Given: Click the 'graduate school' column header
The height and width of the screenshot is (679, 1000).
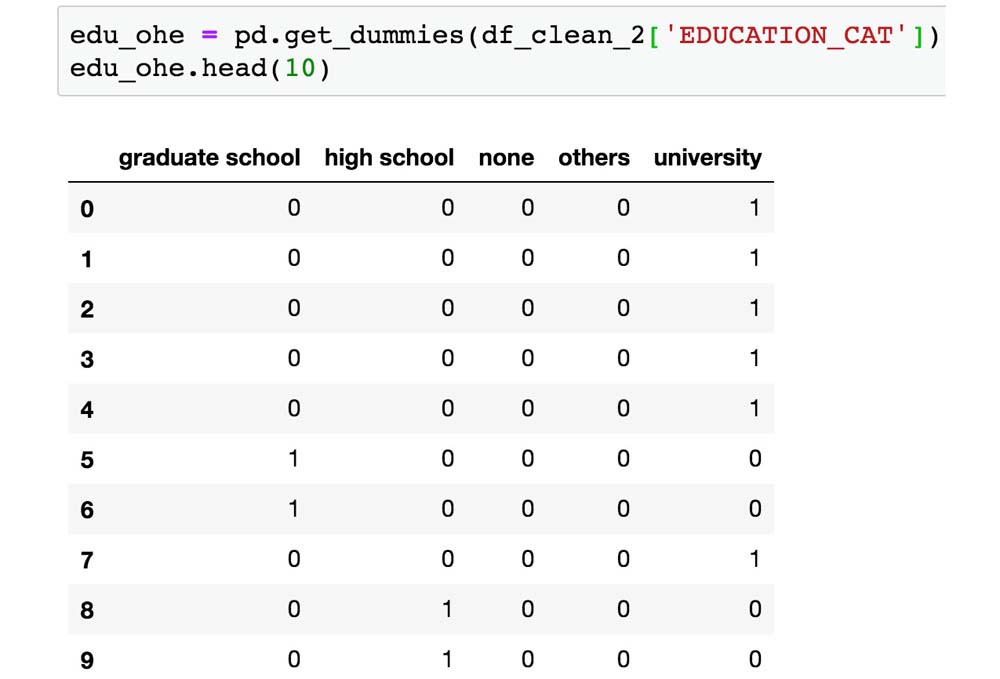Looking at the screenshot, I should pyautogui.click(x=209, y=158).
